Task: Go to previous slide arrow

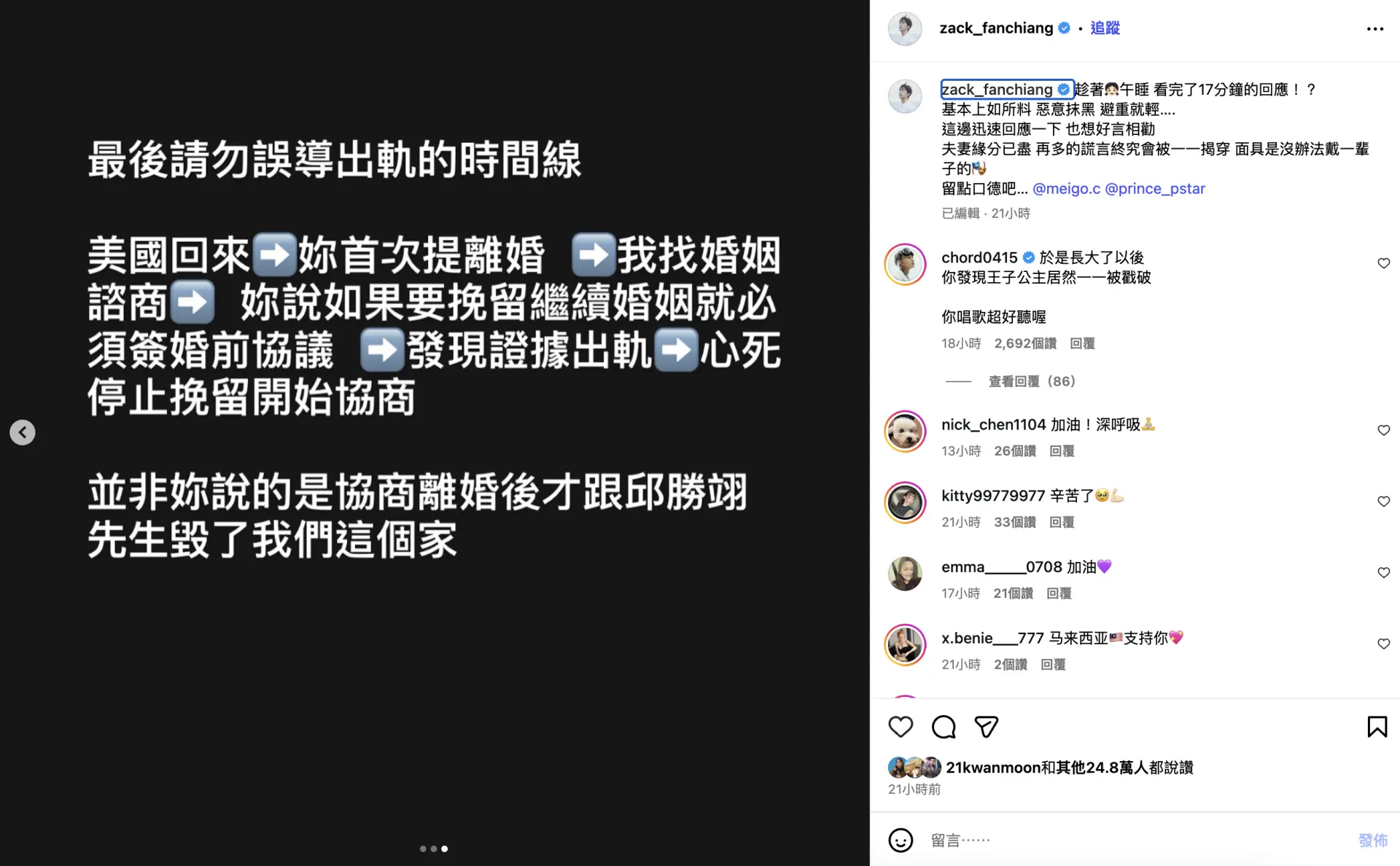Action: pos(23,432)
